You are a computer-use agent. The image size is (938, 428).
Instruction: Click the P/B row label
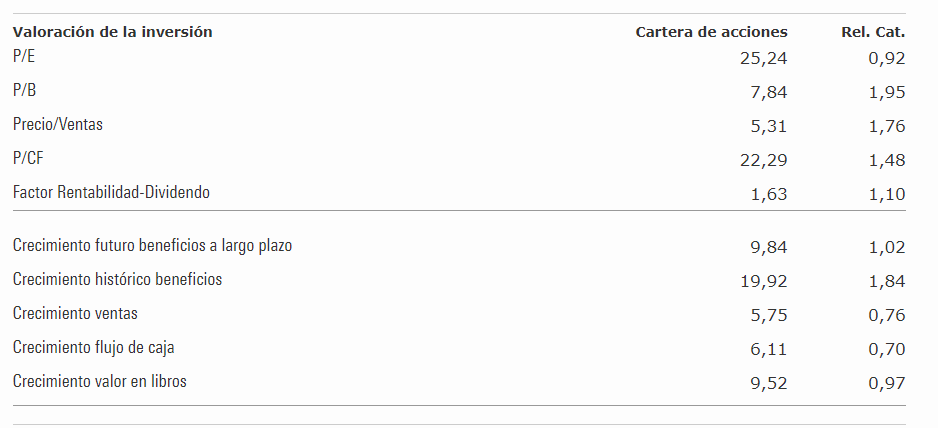coord(23,92)
